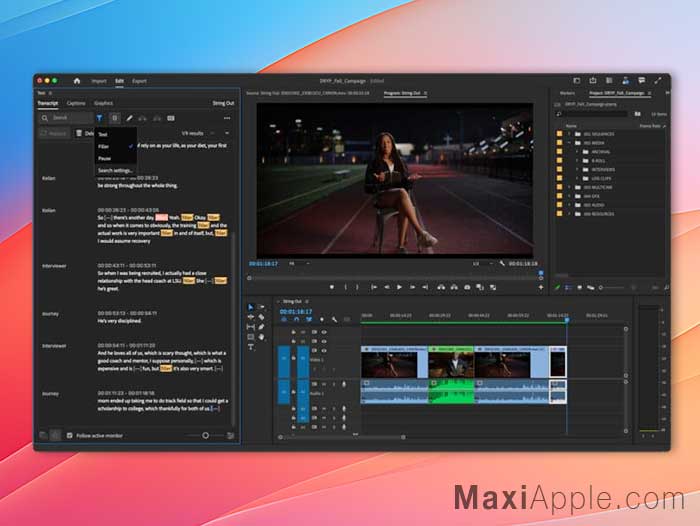This screenshot has height=526, width=700.
Task: Choose Pause in the filter menu
Action: click(x=116, y=158)
